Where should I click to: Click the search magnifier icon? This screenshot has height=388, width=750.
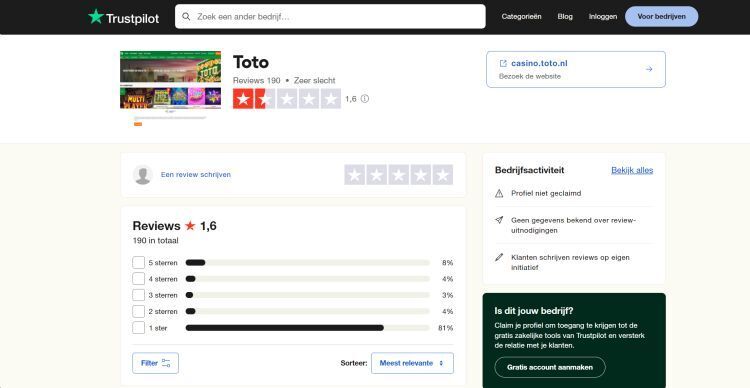click(x=186, y=17)
